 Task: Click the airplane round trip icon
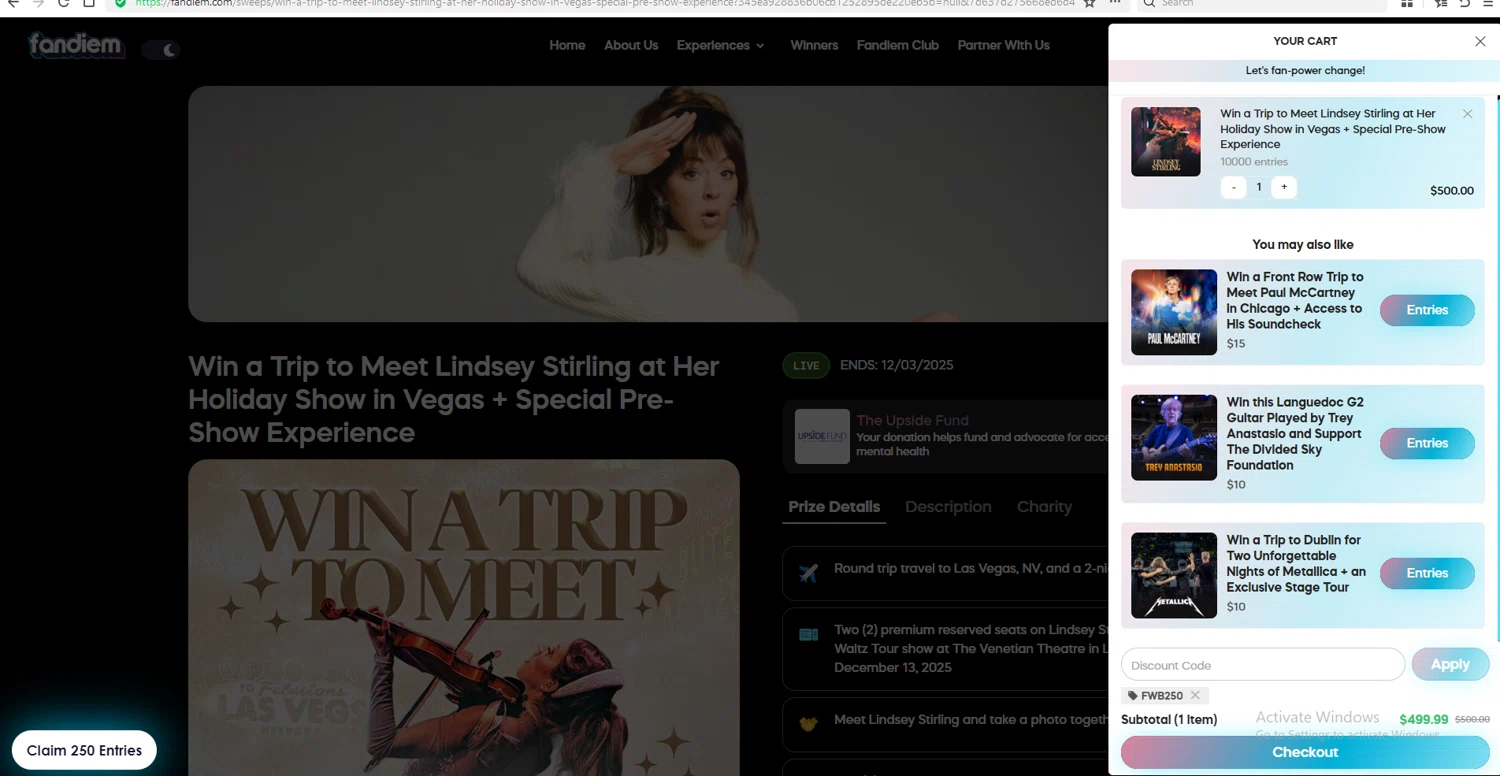click(809, 573)
